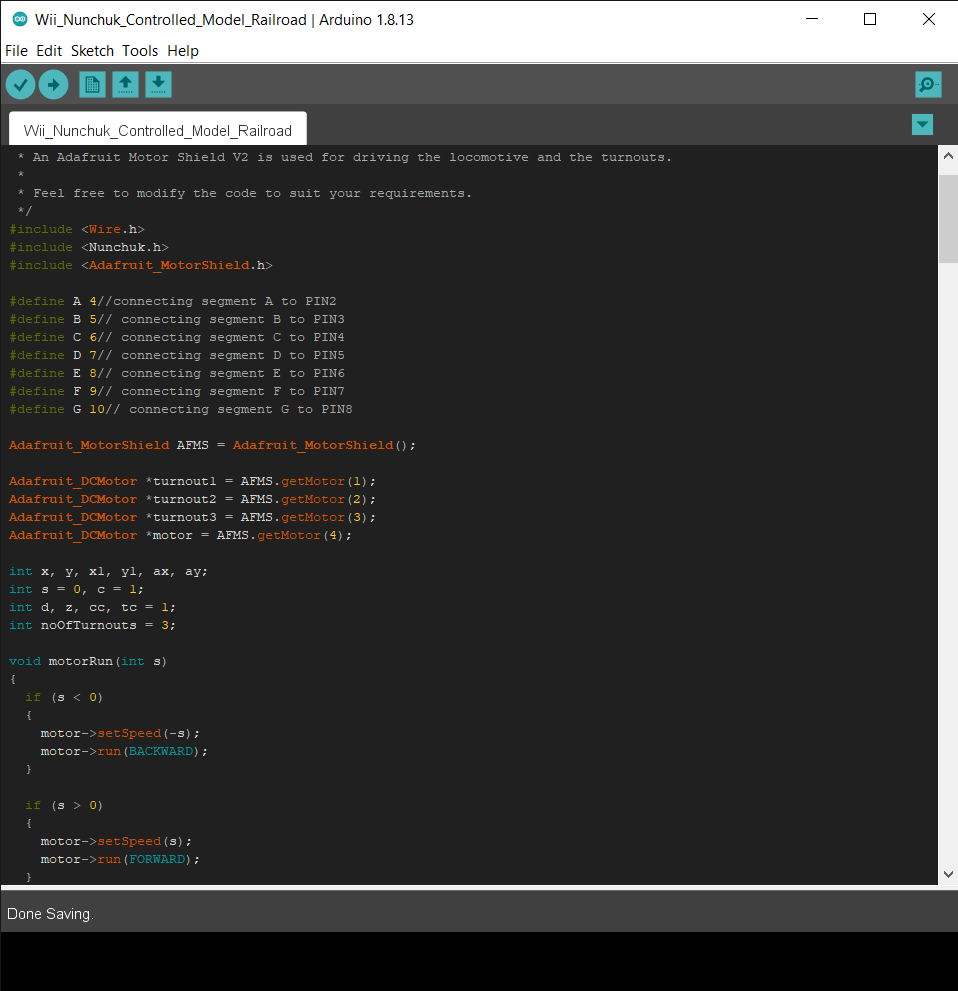The image size is (958, 991).
Task: Click the 'An Adafruit Motor Shield V2' comment line
Action: click(x=344, y=157)
